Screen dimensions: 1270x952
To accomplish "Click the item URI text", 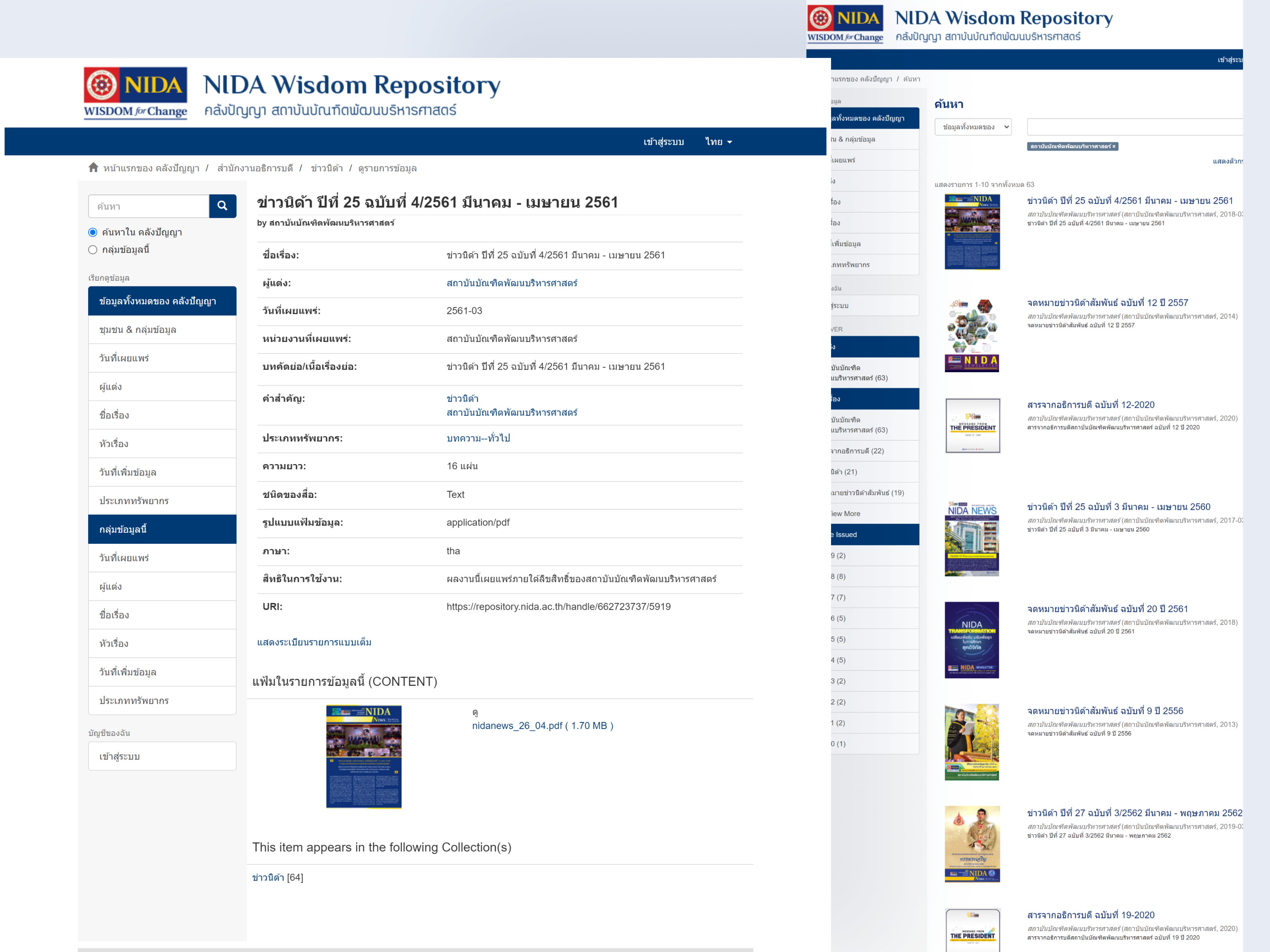I will [x=558, y=607].
